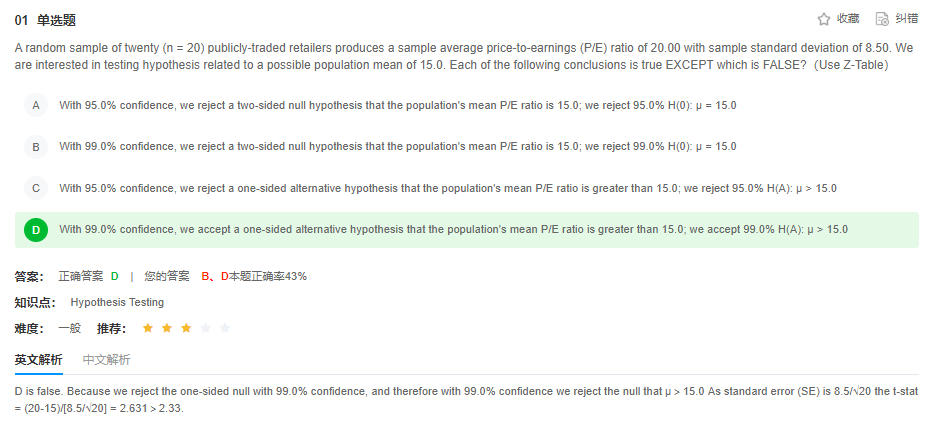The width and height of the screenshot is (941, 430).
Task: Select answer option C circle
Action: [x=36, y=188]
